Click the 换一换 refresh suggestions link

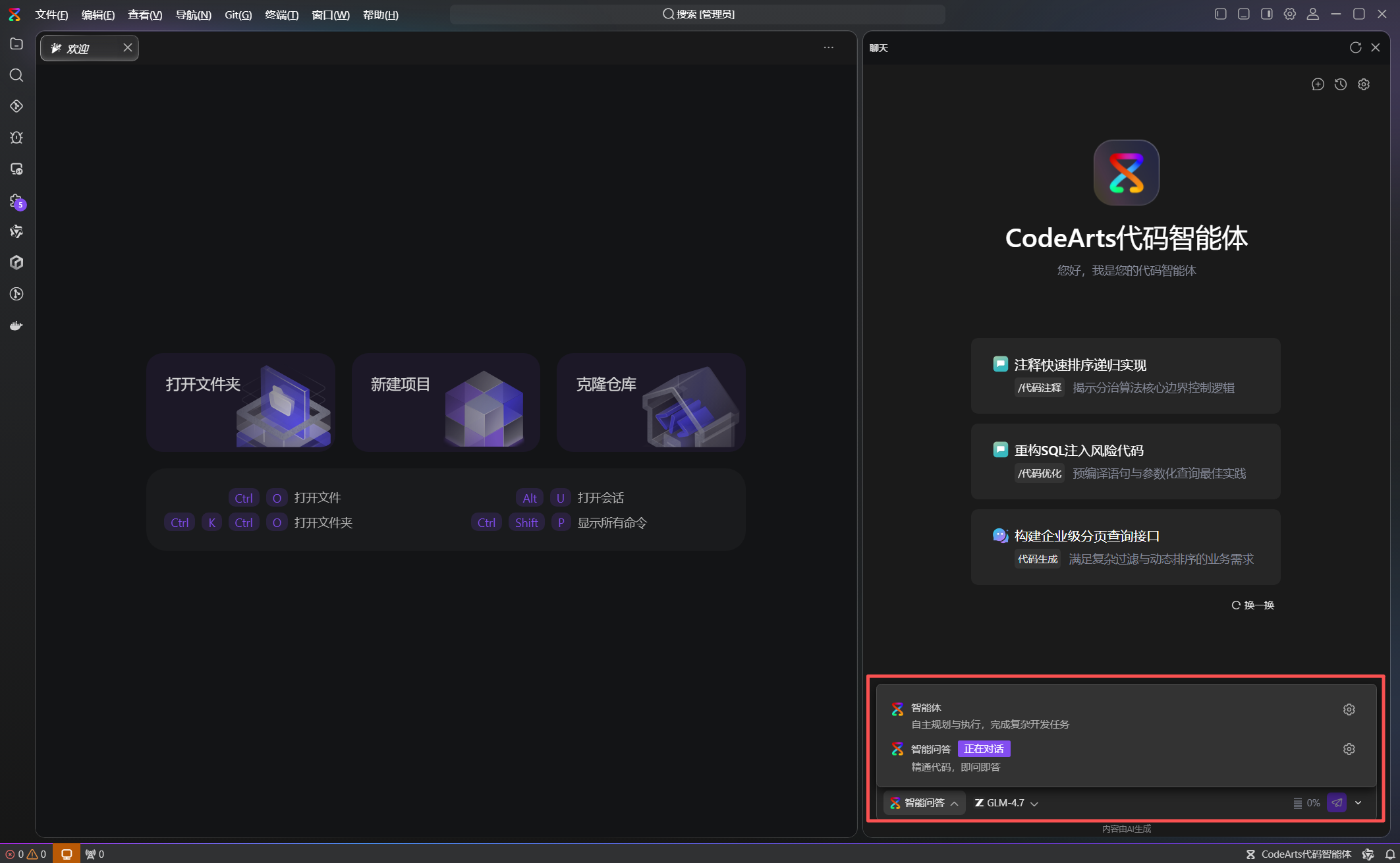(1253, 605)
